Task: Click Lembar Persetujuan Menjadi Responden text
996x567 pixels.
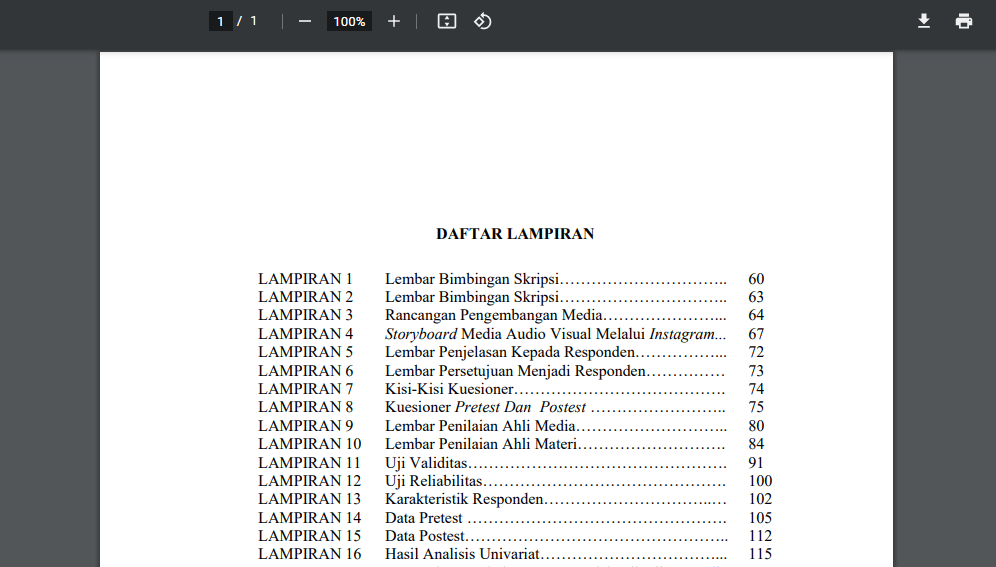Action: pyautogui.click(x=515, y=371)
